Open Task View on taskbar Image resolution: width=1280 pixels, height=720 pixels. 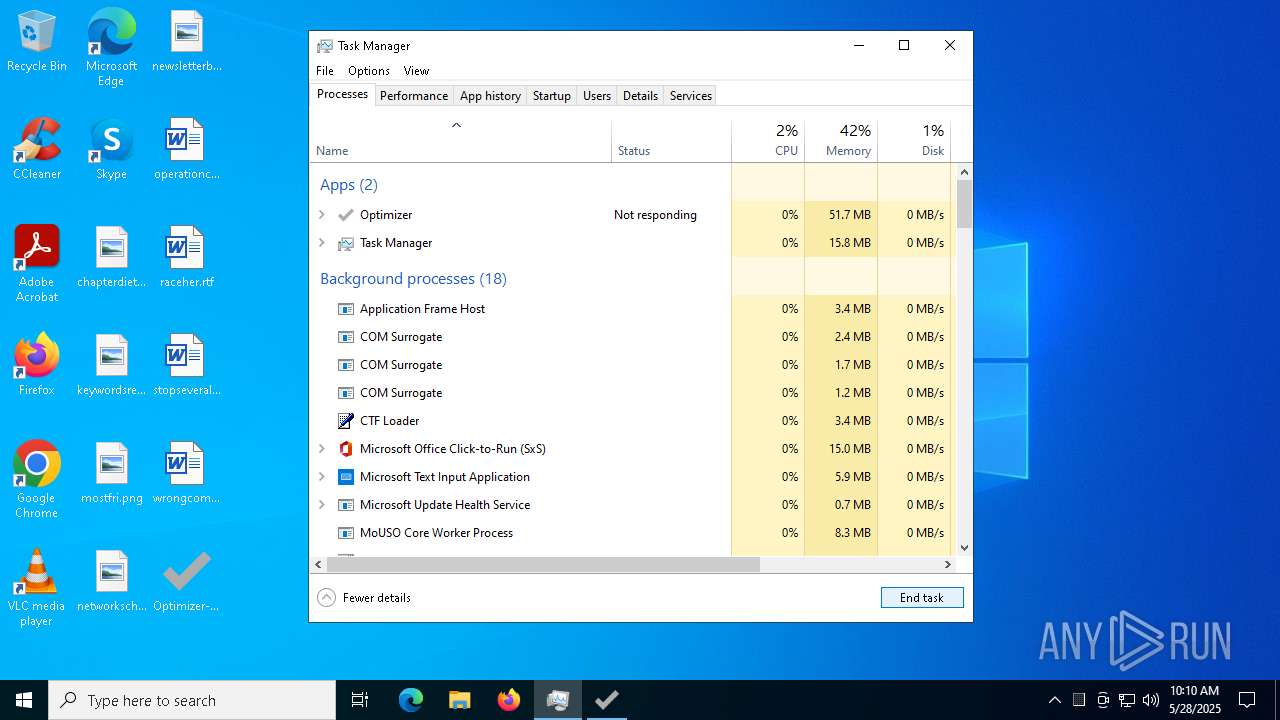(360, 700)
